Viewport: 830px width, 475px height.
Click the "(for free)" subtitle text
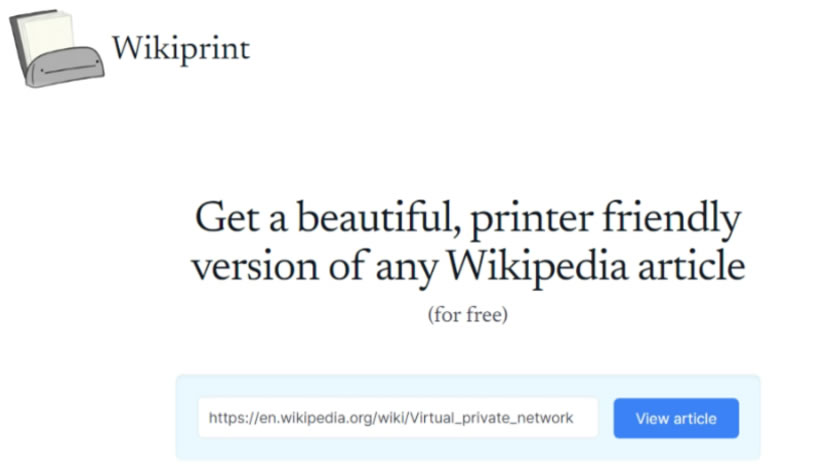(468, 316)
